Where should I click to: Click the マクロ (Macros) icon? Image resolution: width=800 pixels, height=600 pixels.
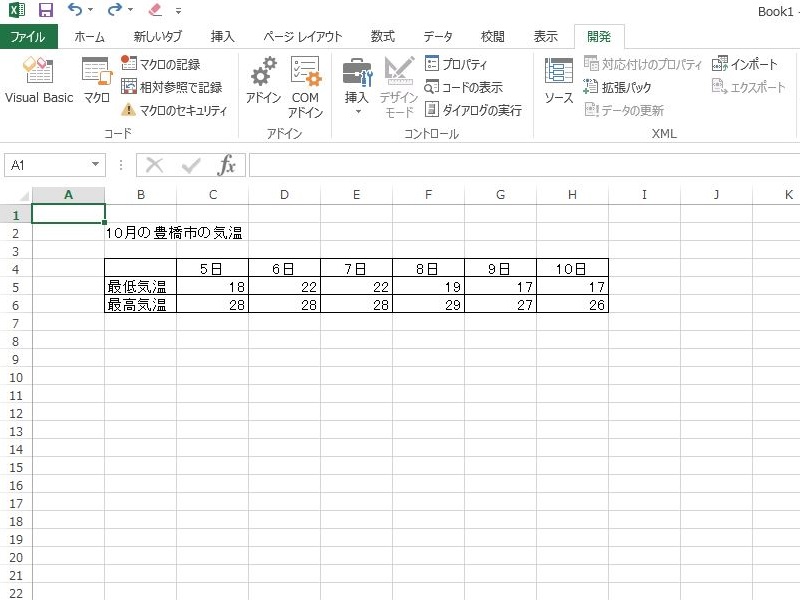click(x=96, y=80)
